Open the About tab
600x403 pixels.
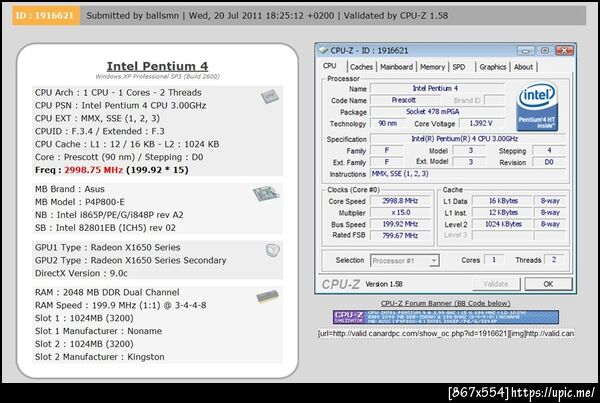523,67
